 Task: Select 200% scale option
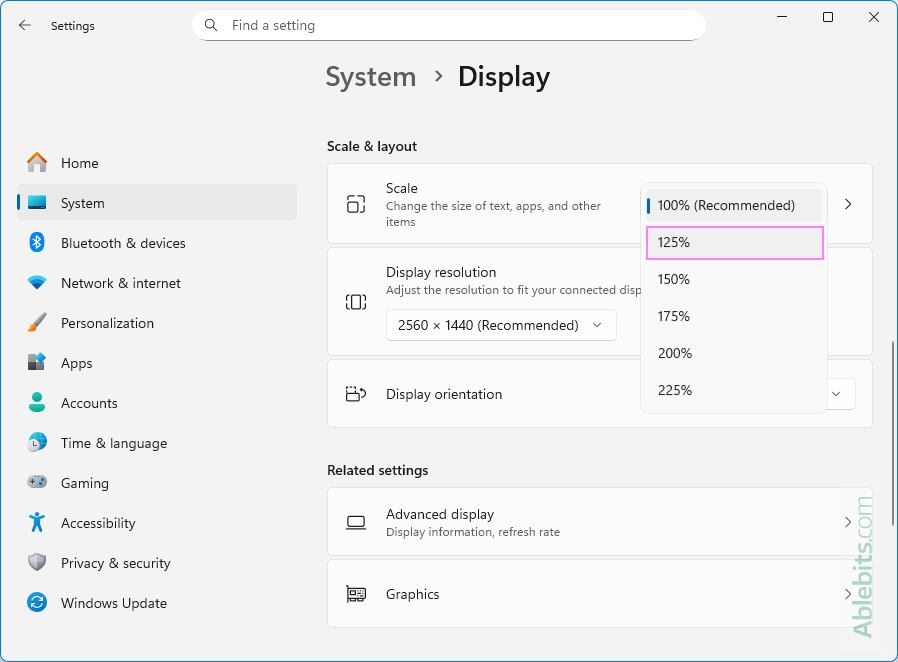click(734, 353)
